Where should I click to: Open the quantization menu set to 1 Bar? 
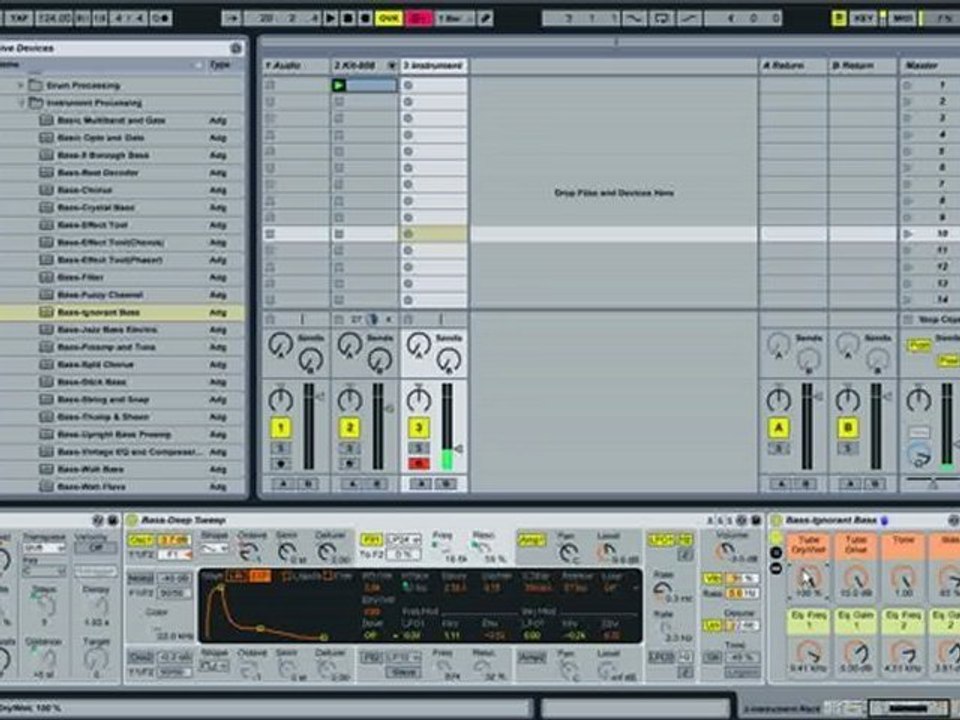[454, 18]
